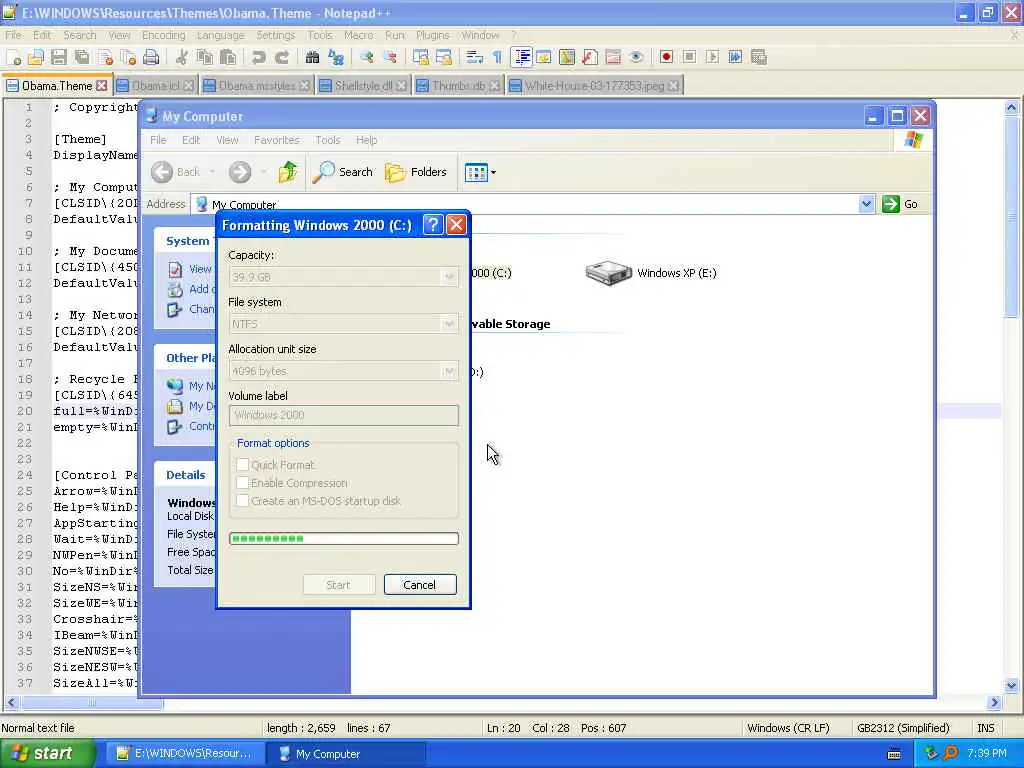Image resolution: width=1024 pixels, height=768 pixels.
Task: Click the Windows Start button
Action: (46, 754)
